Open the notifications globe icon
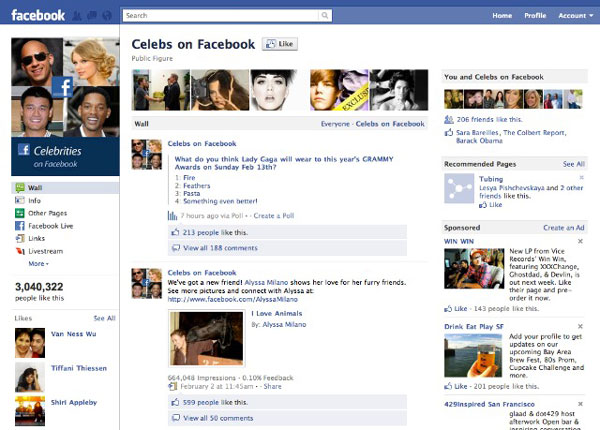600x430 pixels. click(x=107, y=16)
